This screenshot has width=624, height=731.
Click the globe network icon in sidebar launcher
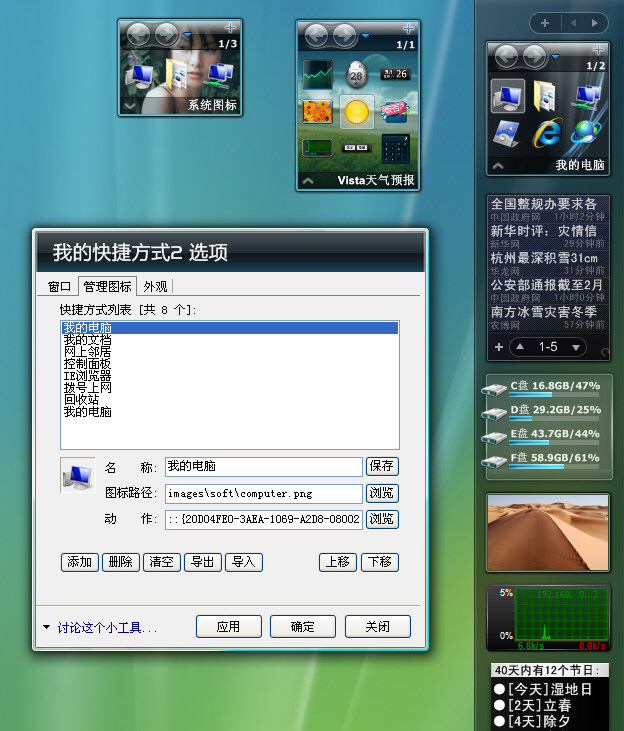coord(586,131)
